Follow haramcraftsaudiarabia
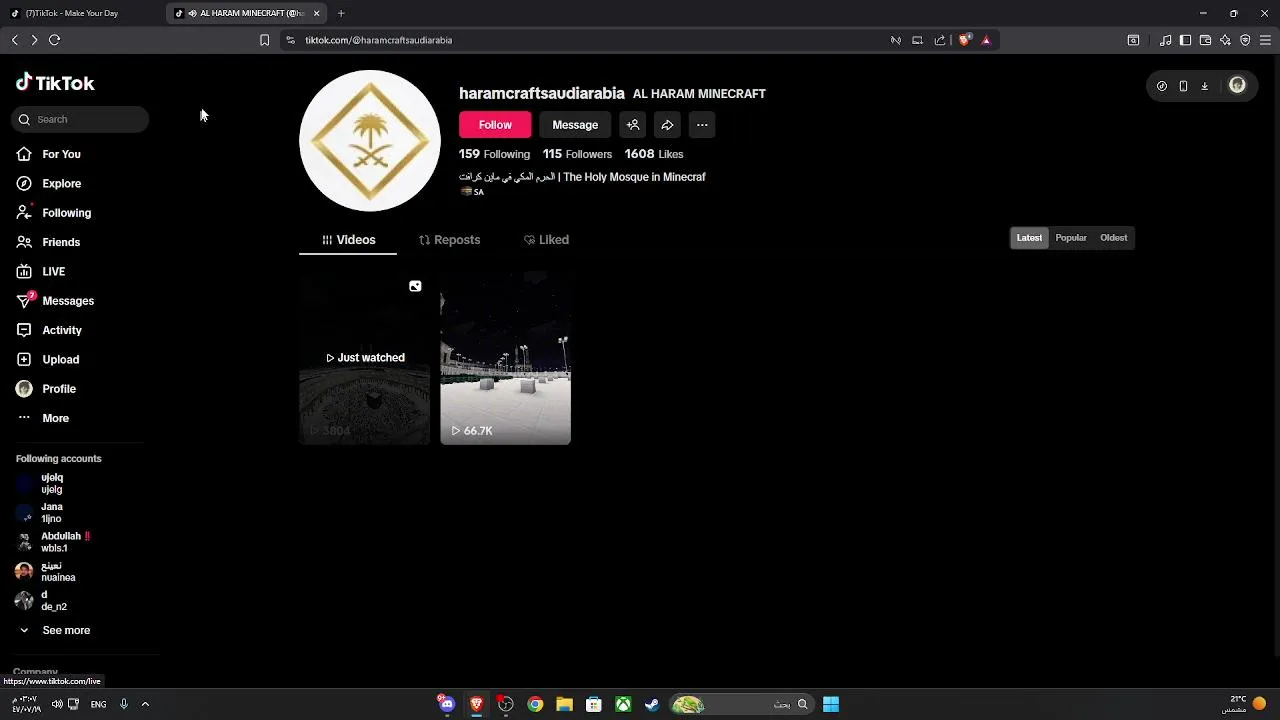The image size is (1280, 720). 495,125
